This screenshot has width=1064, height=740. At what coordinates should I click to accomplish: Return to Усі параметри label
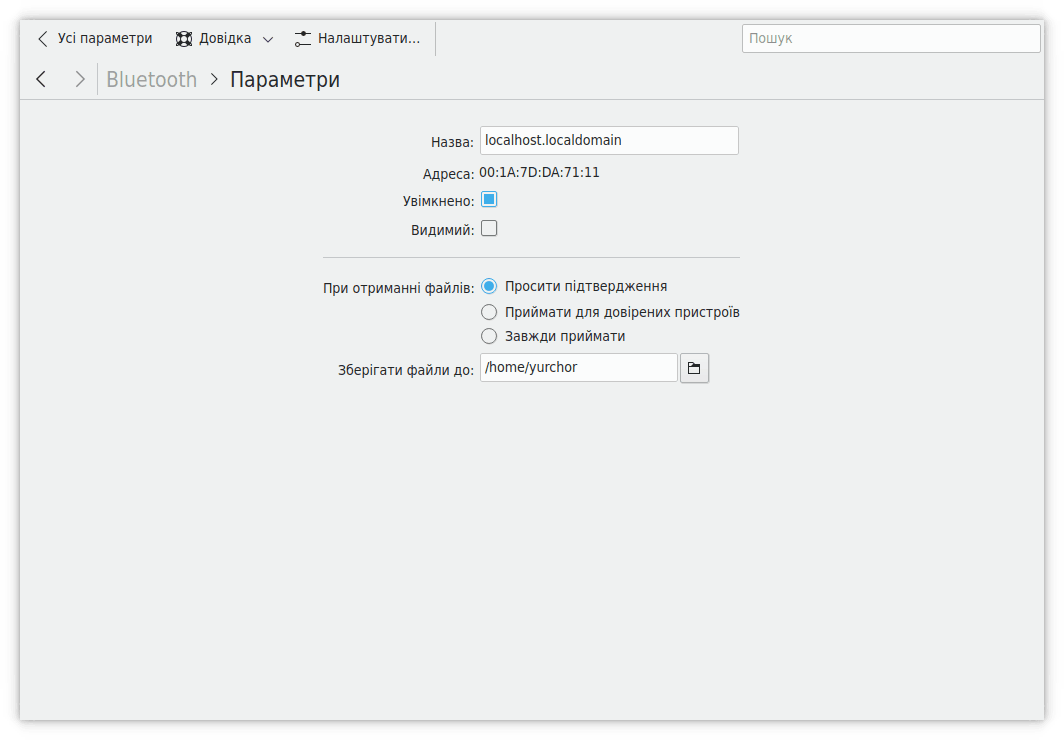[105, 39]
